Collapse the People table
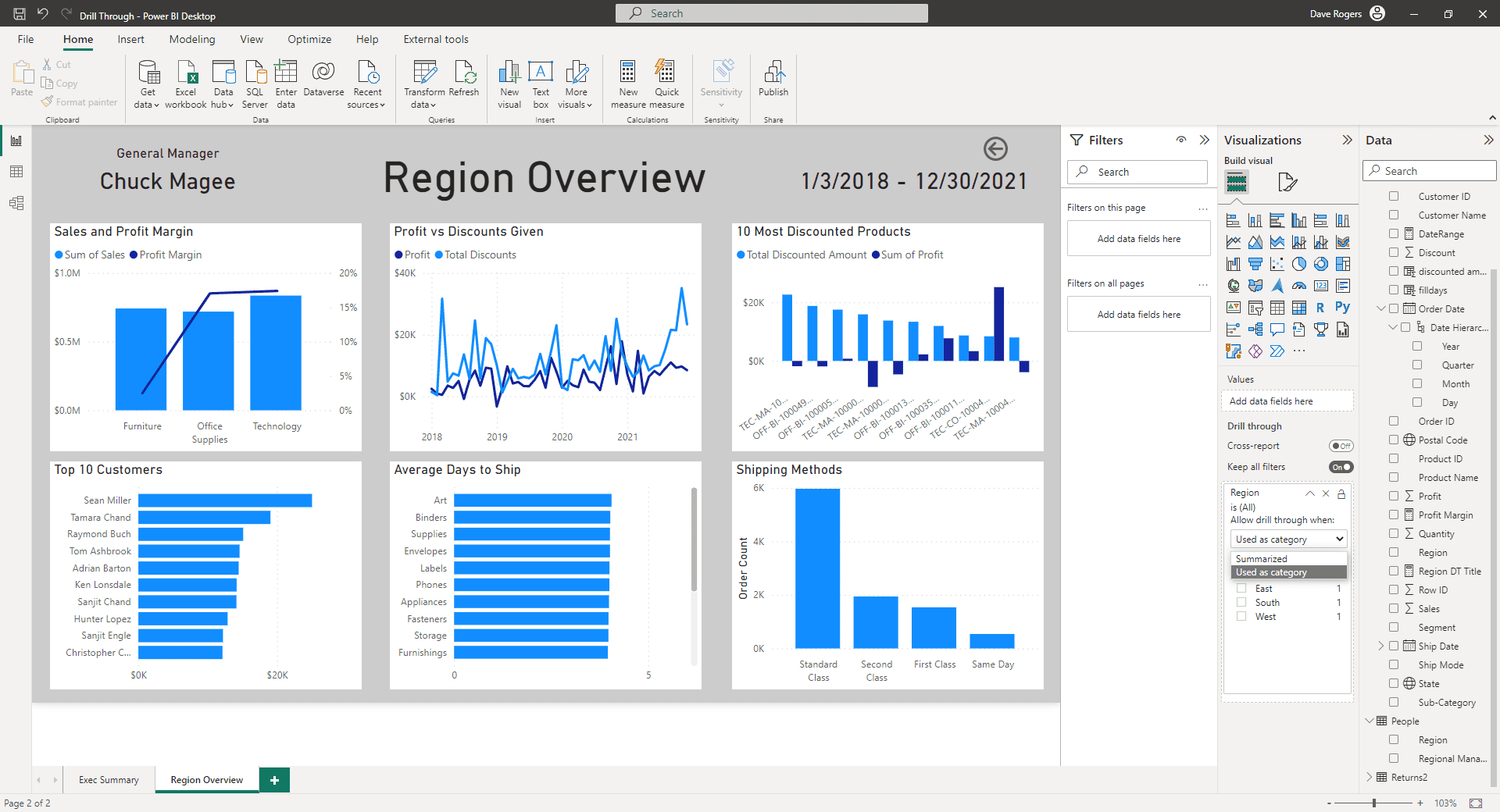This screenshot has width=1500, height=812. 1370,721
